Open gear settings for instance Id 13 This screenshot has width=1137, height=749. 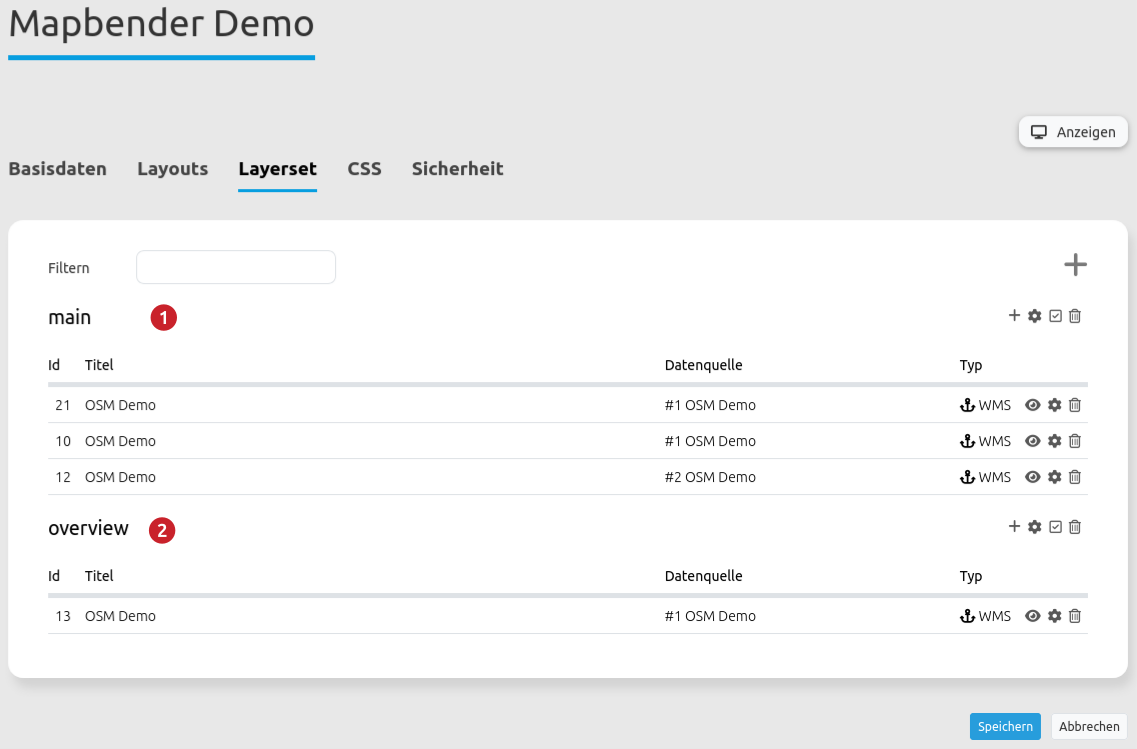click(1054, 616)
